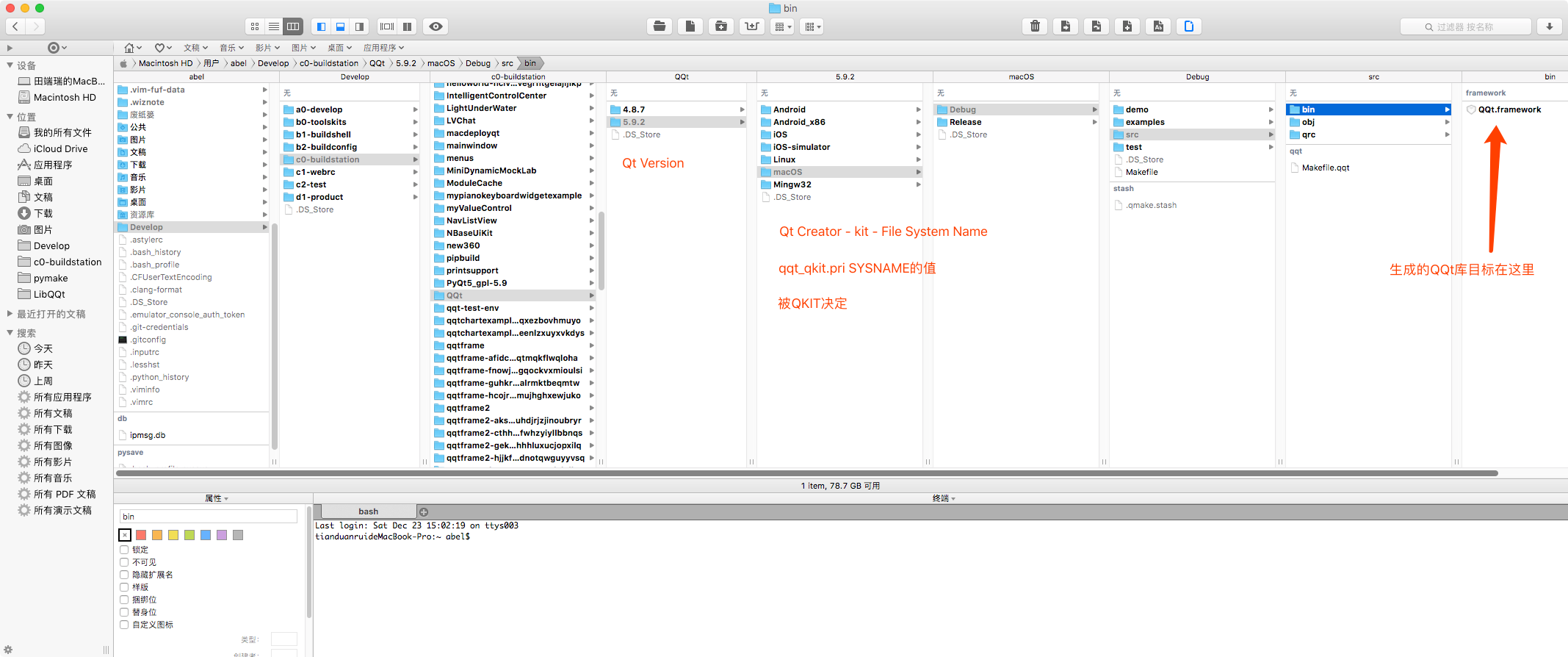Select the Release folder in macOS column
This screenshot has width=1568, height=657.
tap(965, 122)
